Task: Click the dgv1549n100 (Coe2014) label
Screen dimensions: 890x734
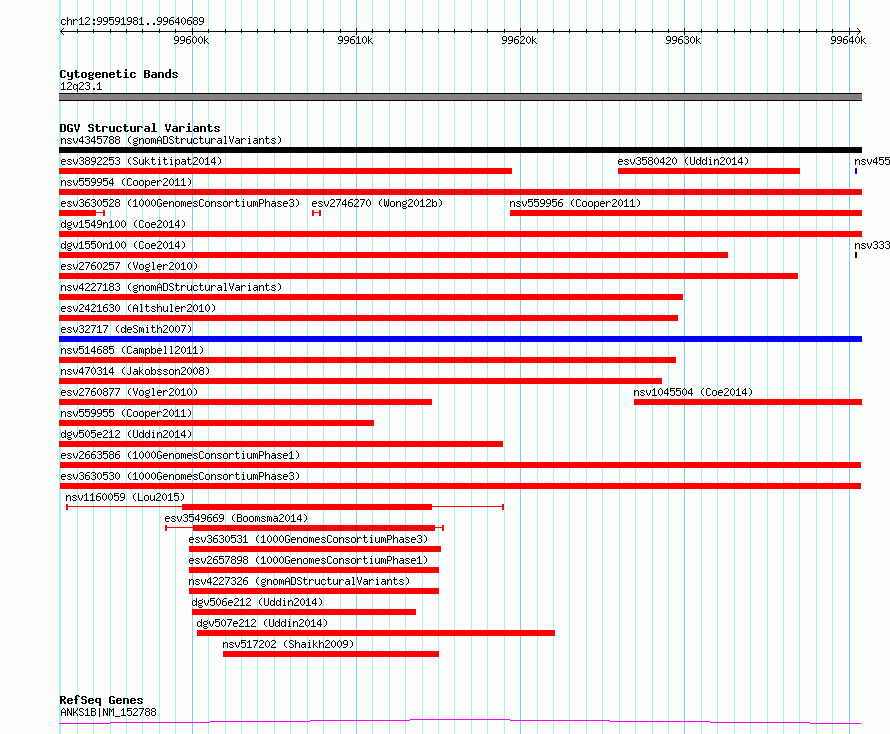Action: (x=123, y=224)
